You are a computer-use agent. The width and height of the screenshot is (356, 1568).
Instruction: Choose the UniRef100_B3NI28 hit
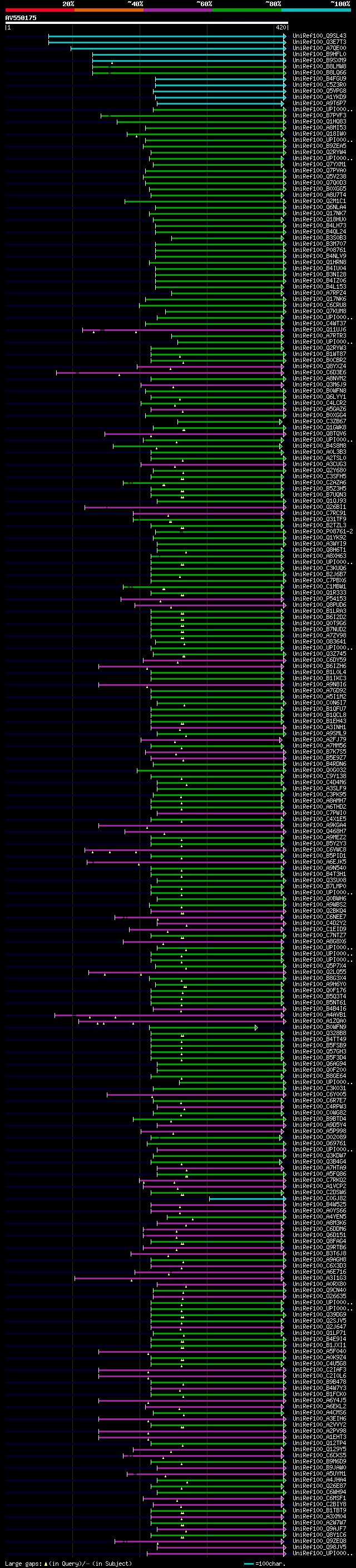click(319, 275)
